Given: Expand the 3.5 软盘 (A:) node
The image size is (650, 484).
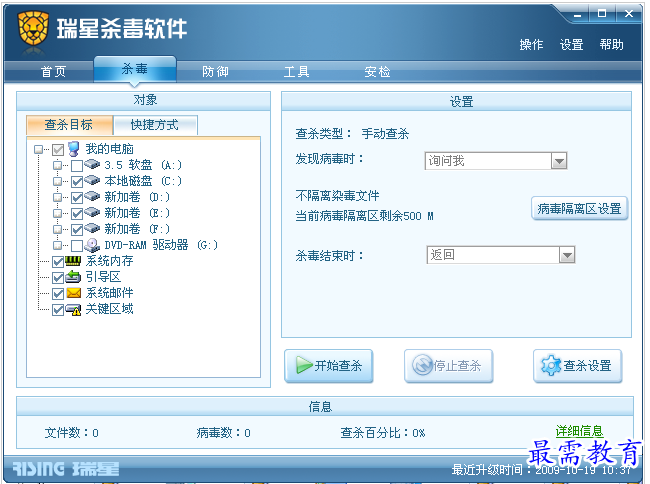Looking at the screenshot, I should (x=57, y=165).
